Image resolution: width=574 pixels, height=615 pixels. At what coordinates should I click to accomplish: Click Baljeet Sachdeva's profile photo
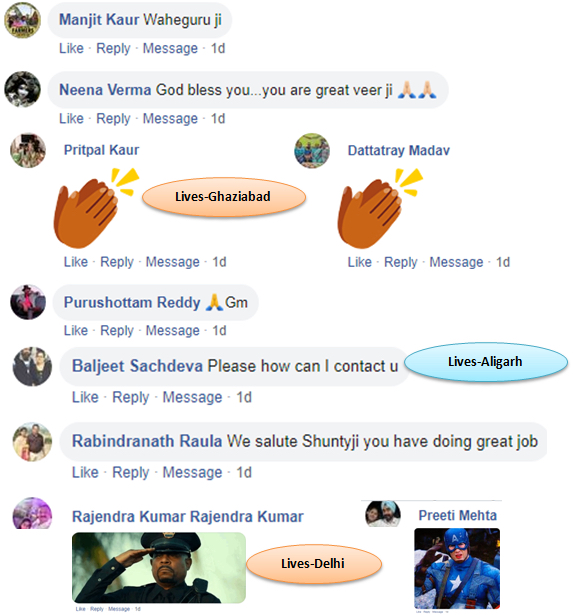tap(32, 366)
